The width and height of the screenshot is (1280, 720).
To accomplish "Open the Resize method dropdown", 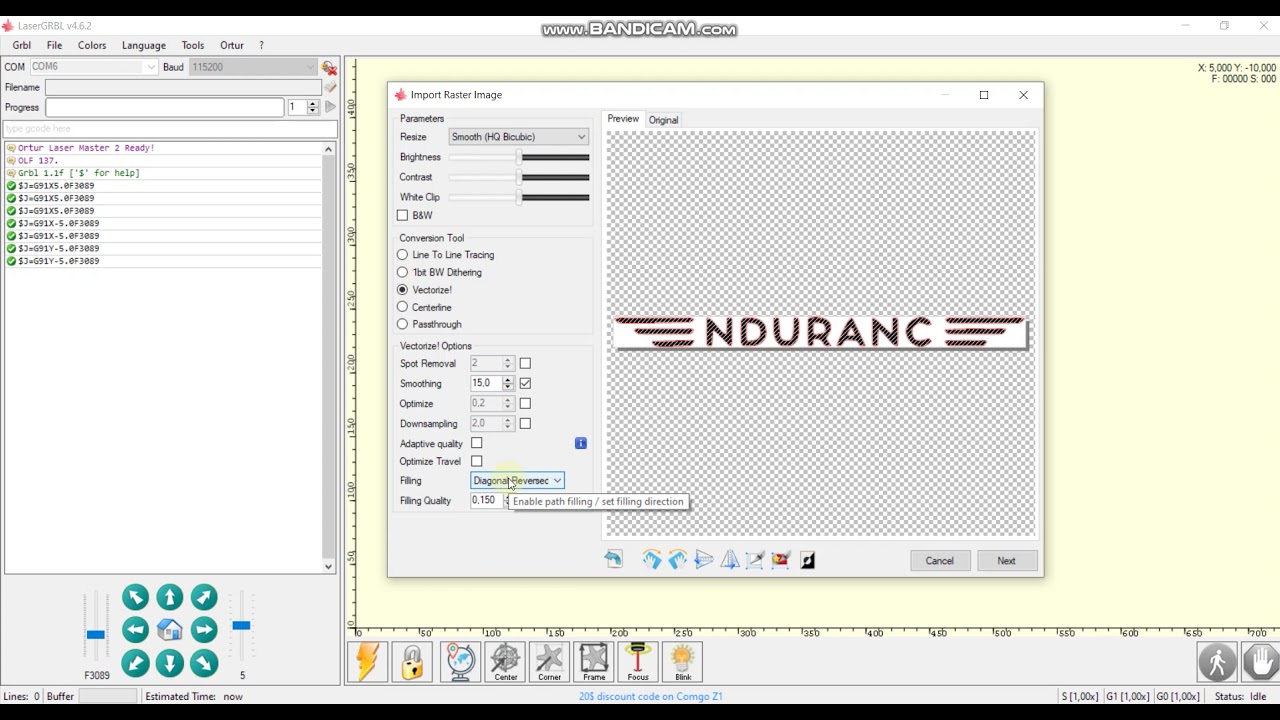I will pyautogui.click(x=518, y=137).
